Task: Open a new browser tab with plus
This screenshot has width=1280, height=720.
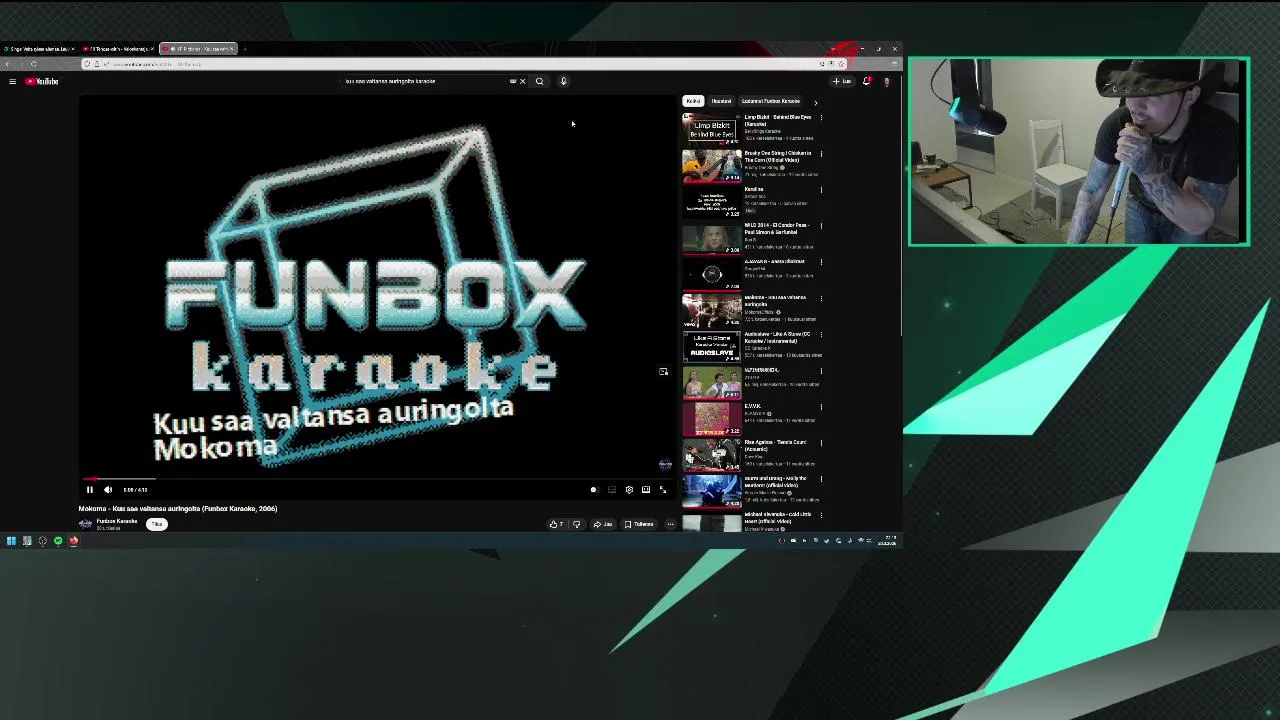Action: click(245, 49)
